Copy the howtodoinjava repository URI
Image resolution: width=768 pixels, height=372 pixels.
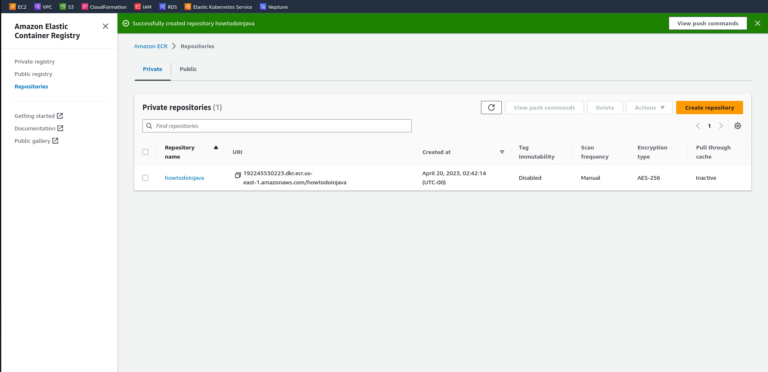(238, 175)
